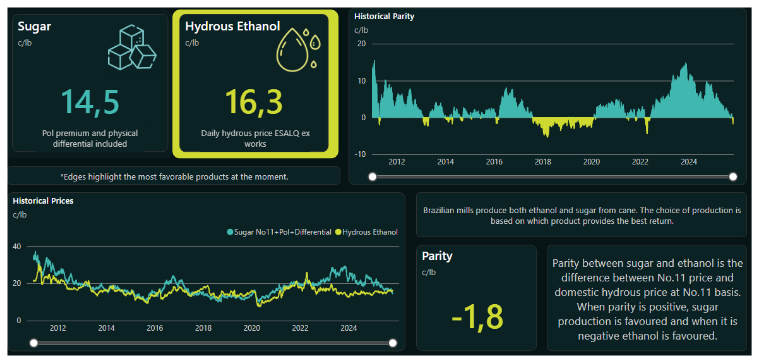Viewport: 762px width, 364px height.
Task: Click the Sugar No11+Pol+Differential legend label
Action: pos(282,232)
